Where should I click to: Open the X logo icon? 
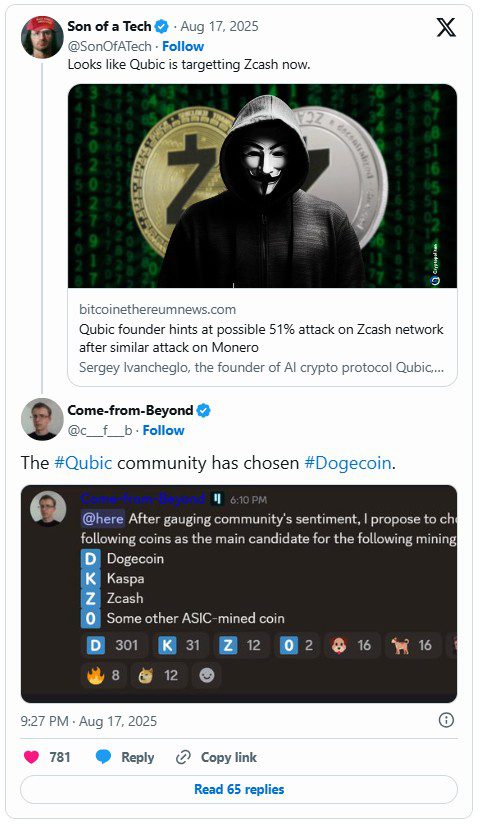(446, 28)
